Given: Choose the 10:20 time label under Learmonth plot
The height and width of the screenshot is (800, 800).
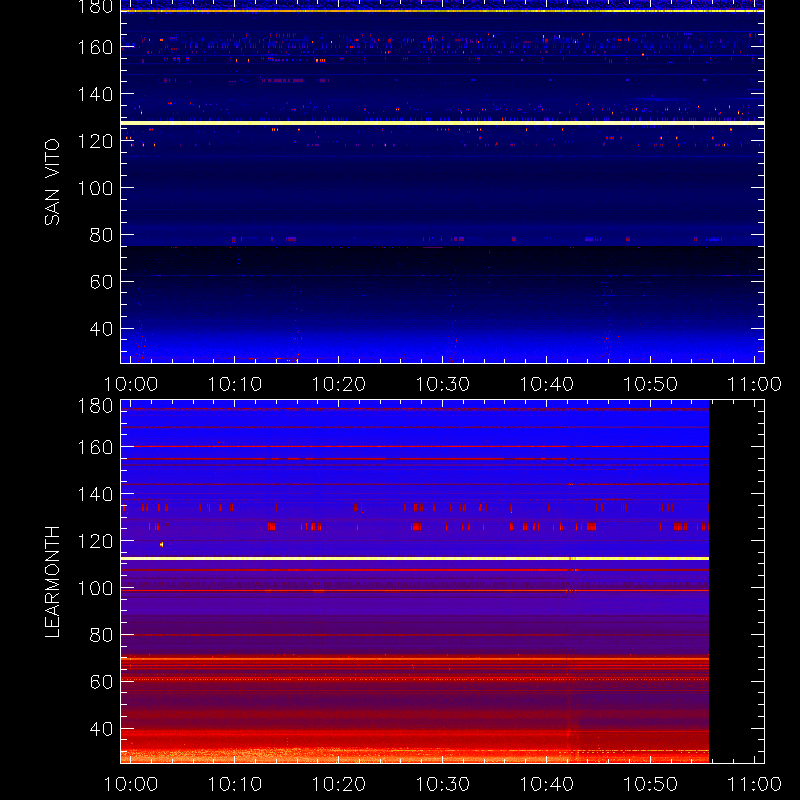Looking at the screenshot, I should (339, 784).
